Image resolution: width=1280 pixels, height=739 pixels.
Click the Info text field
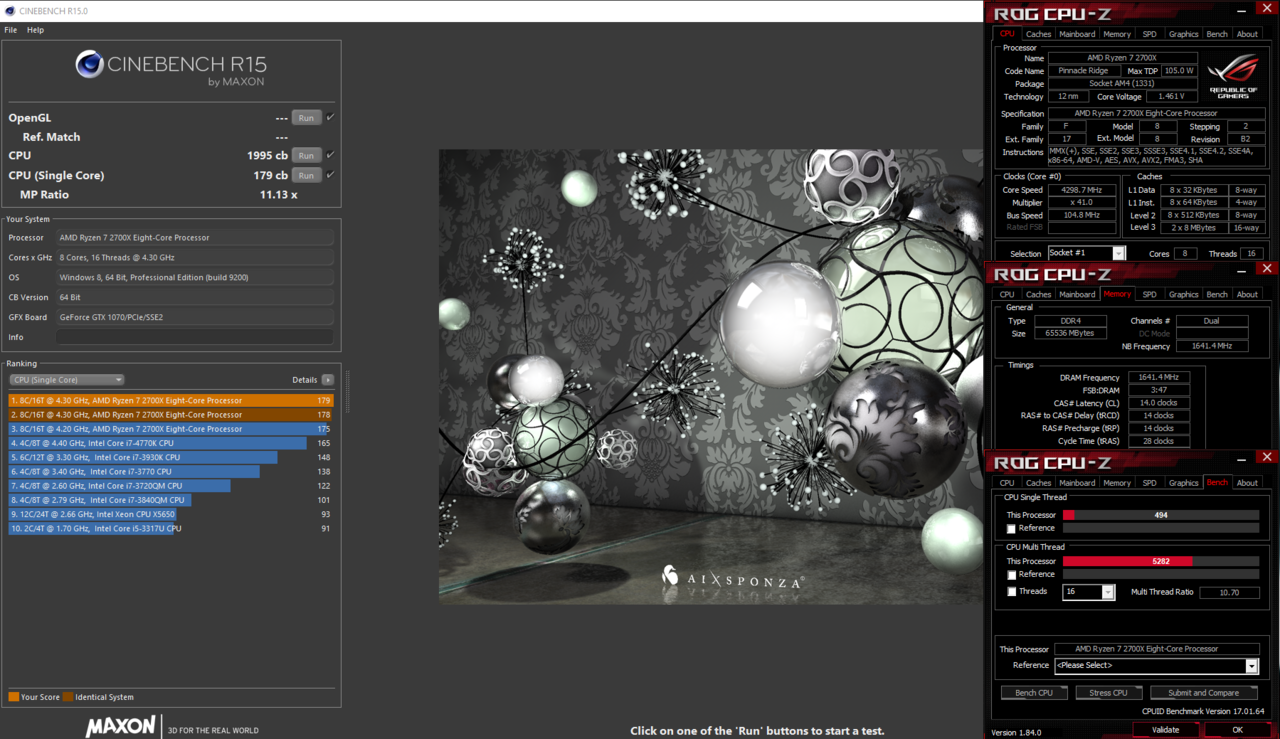(195, 337)
